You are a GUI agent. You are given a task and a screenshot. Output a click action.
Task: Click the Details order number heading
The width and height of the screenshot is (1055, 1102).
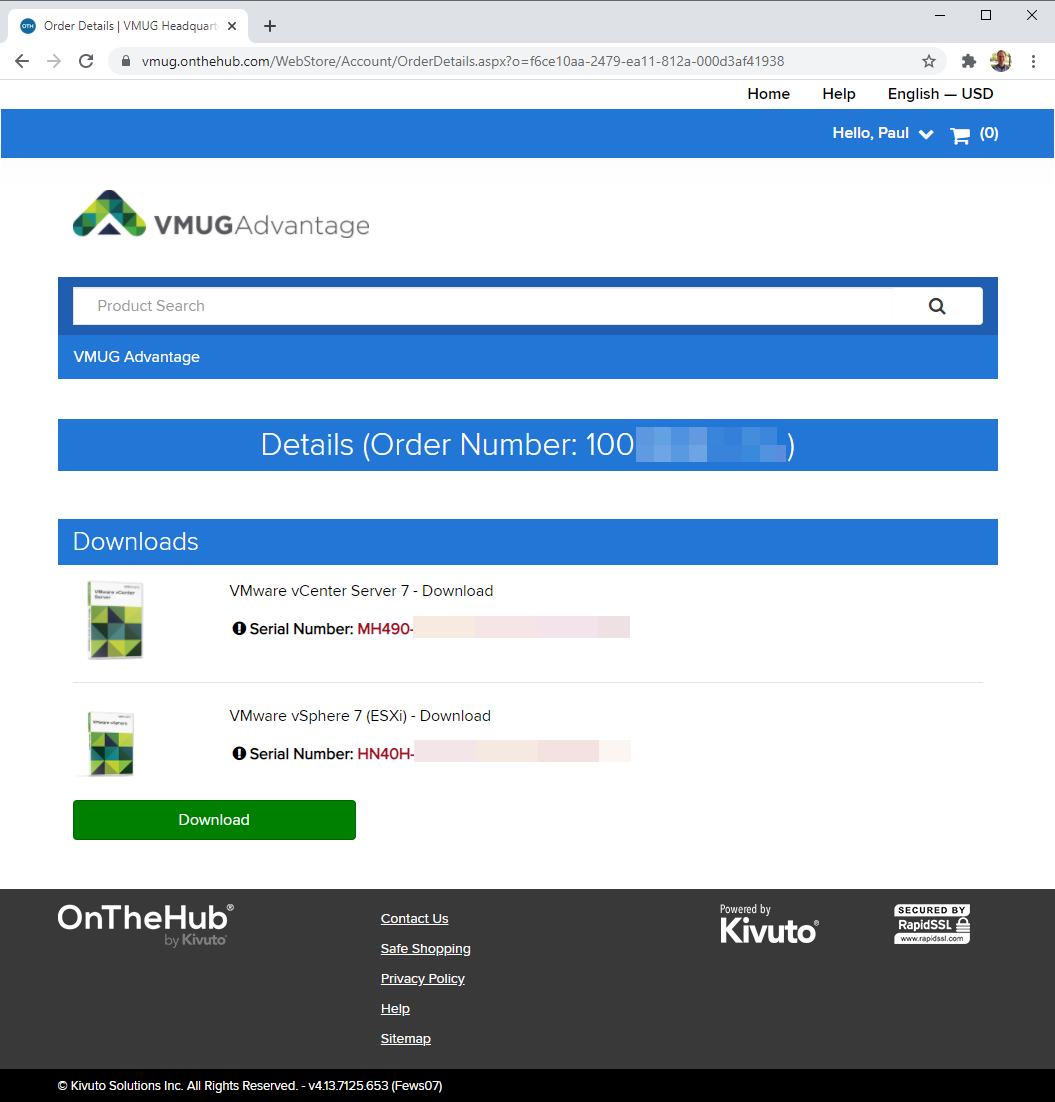click(527, 445)
